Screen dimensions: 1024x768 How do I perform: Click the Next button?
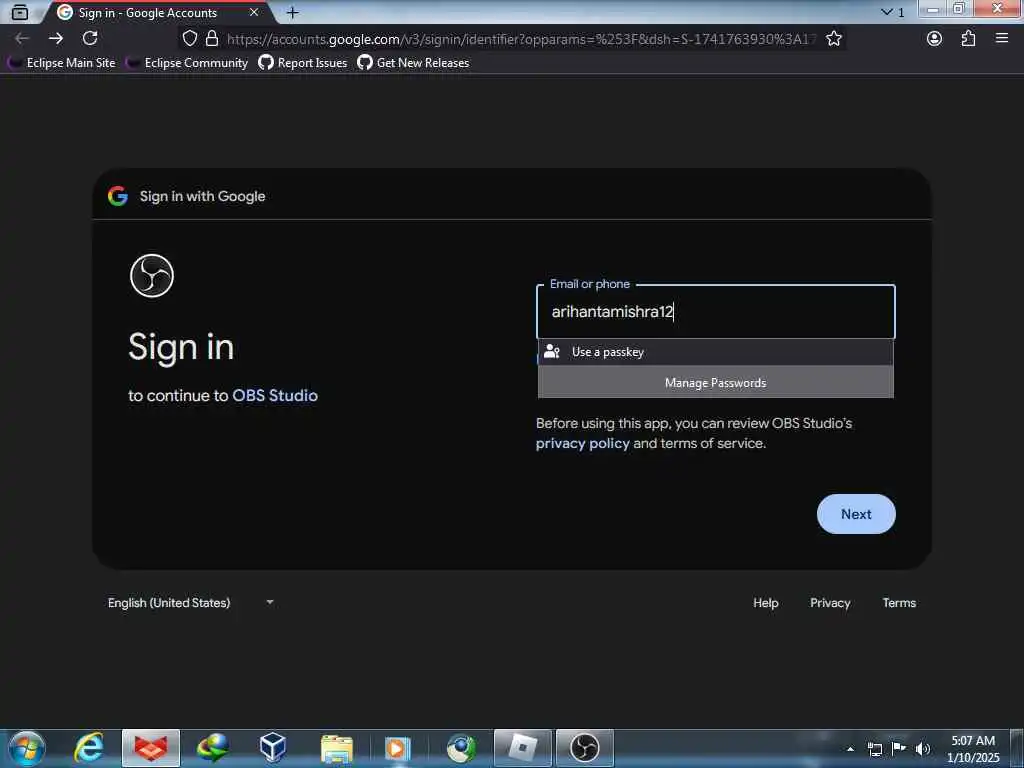[x=856, y=514]
